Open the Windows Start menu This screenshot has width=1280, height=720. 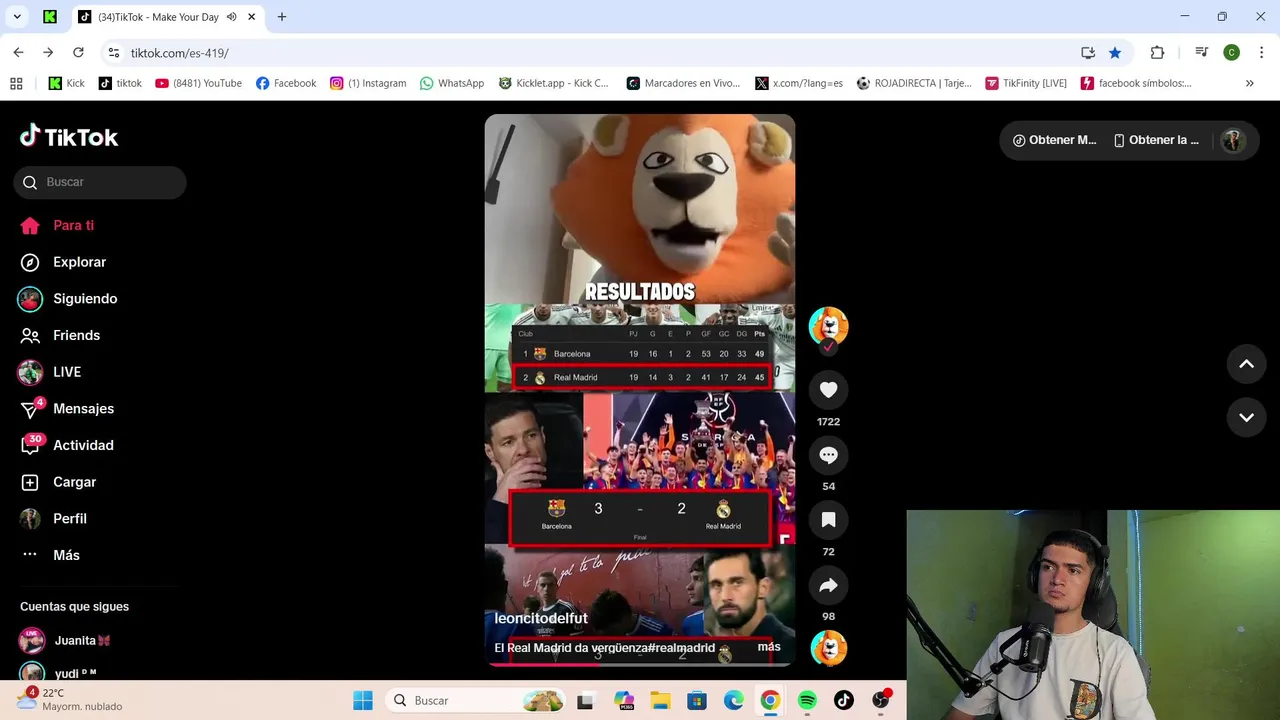coord(363,700)
